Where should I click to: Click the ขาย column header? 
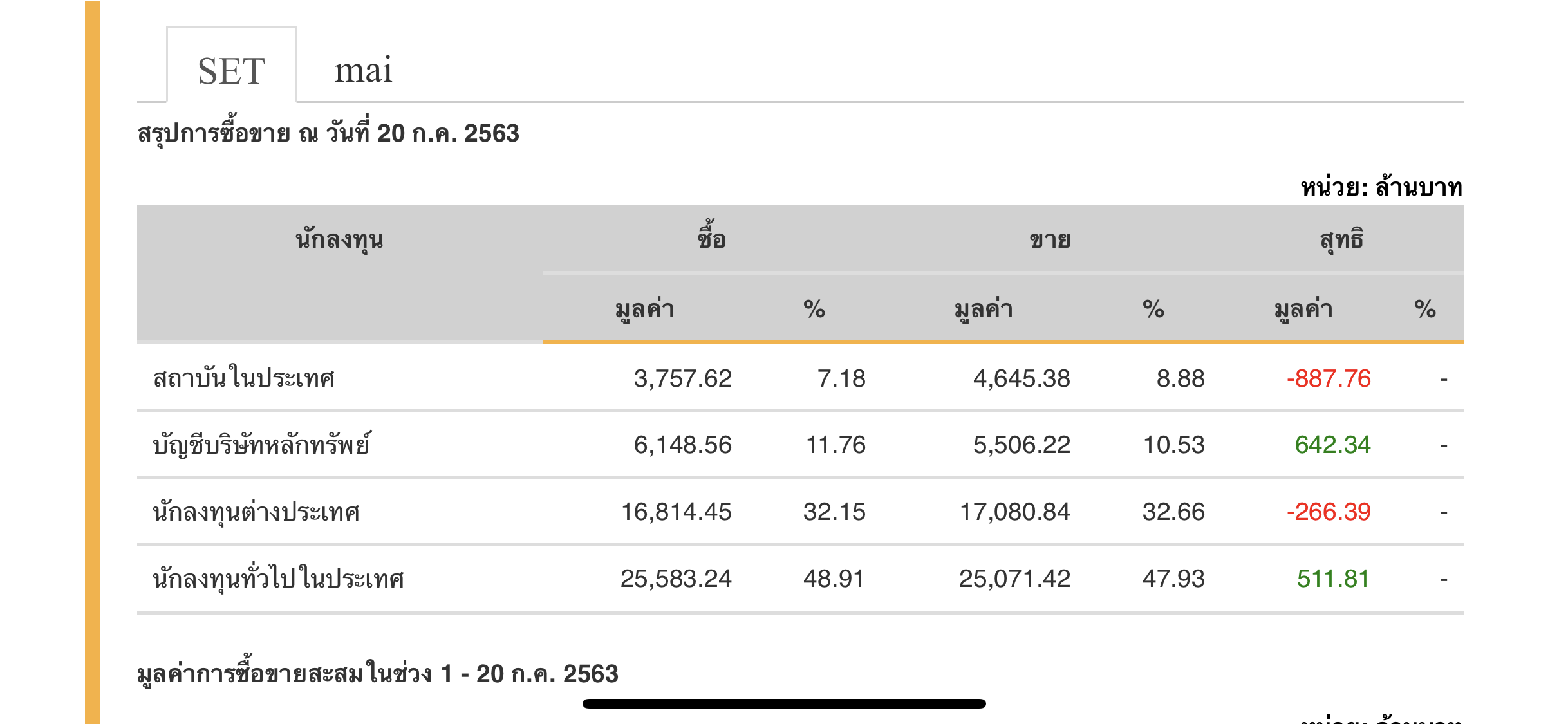pos(1050,240)
